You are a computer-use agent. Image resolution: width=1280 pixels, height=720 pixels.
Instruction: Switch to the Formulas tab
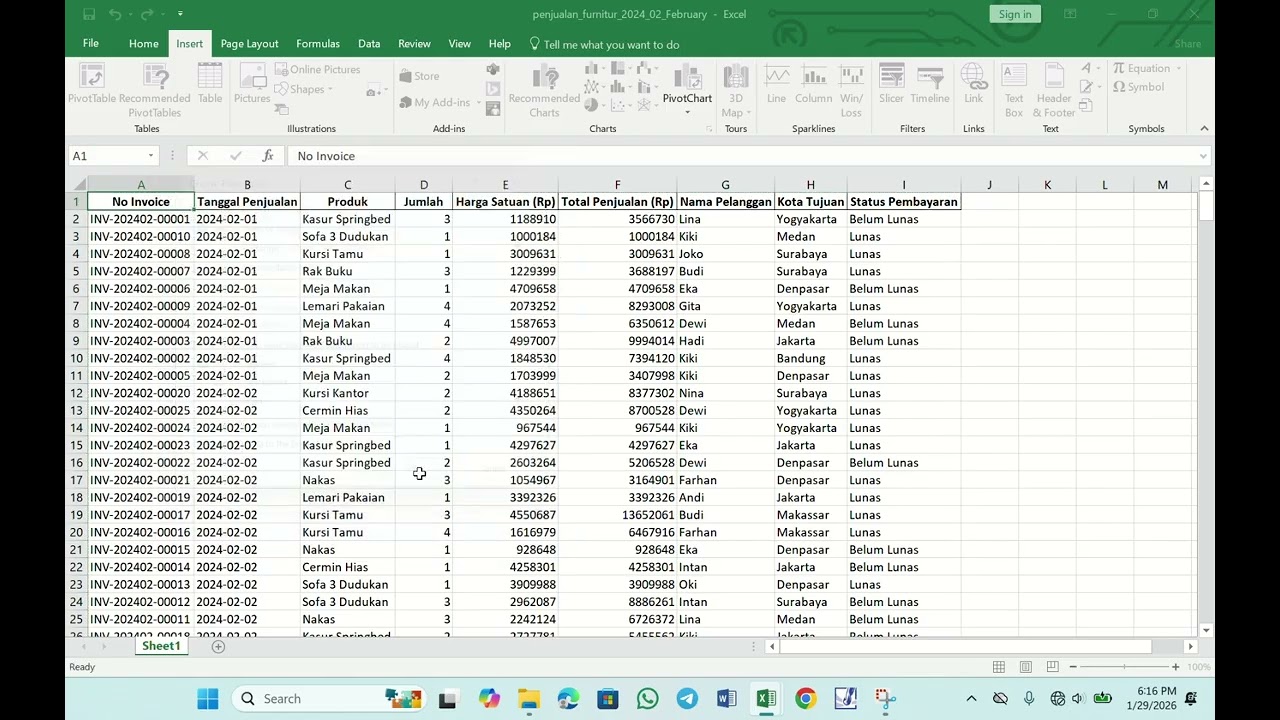click(x=318, y=44)
